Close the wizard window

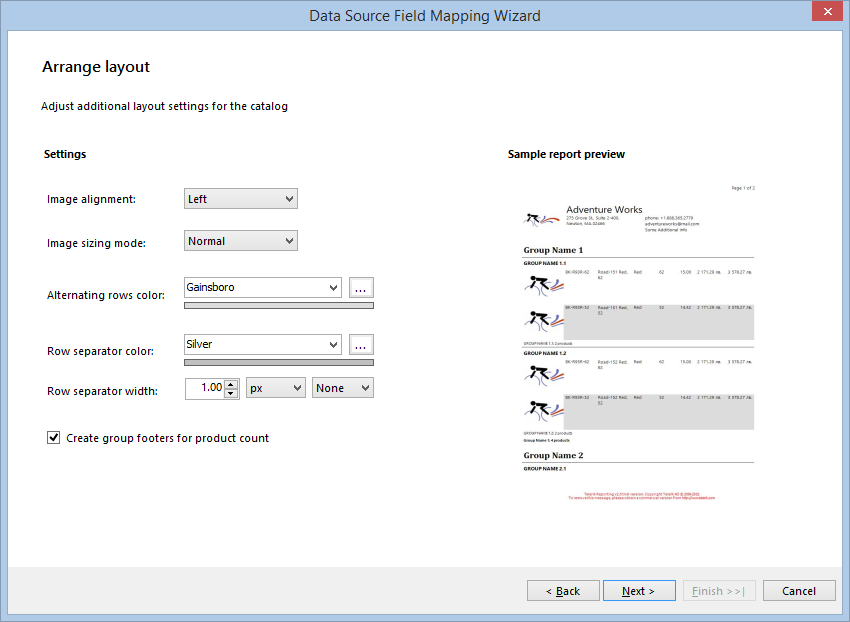[829, 11]
